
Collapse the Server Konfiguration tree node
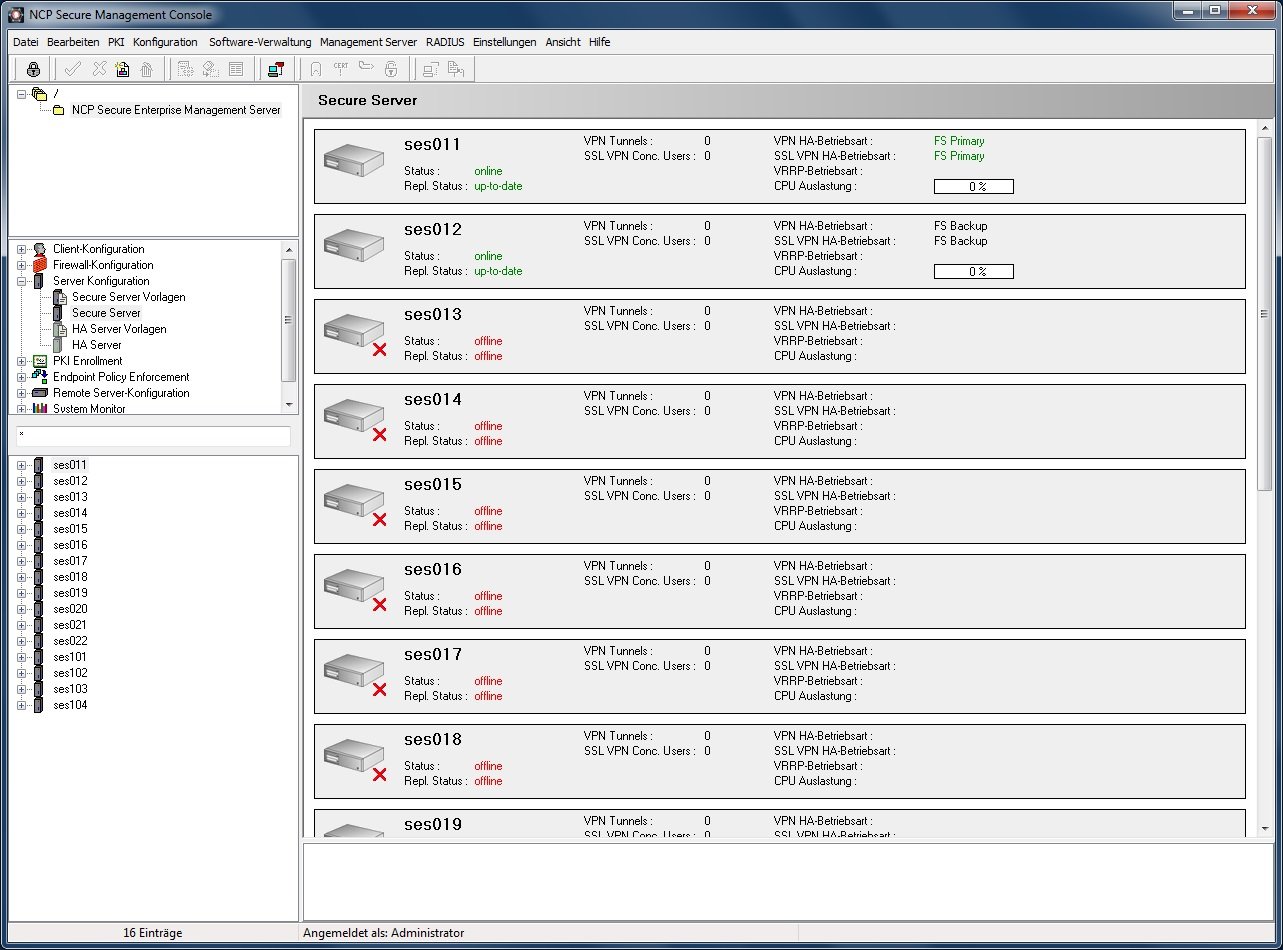(21, 281)
